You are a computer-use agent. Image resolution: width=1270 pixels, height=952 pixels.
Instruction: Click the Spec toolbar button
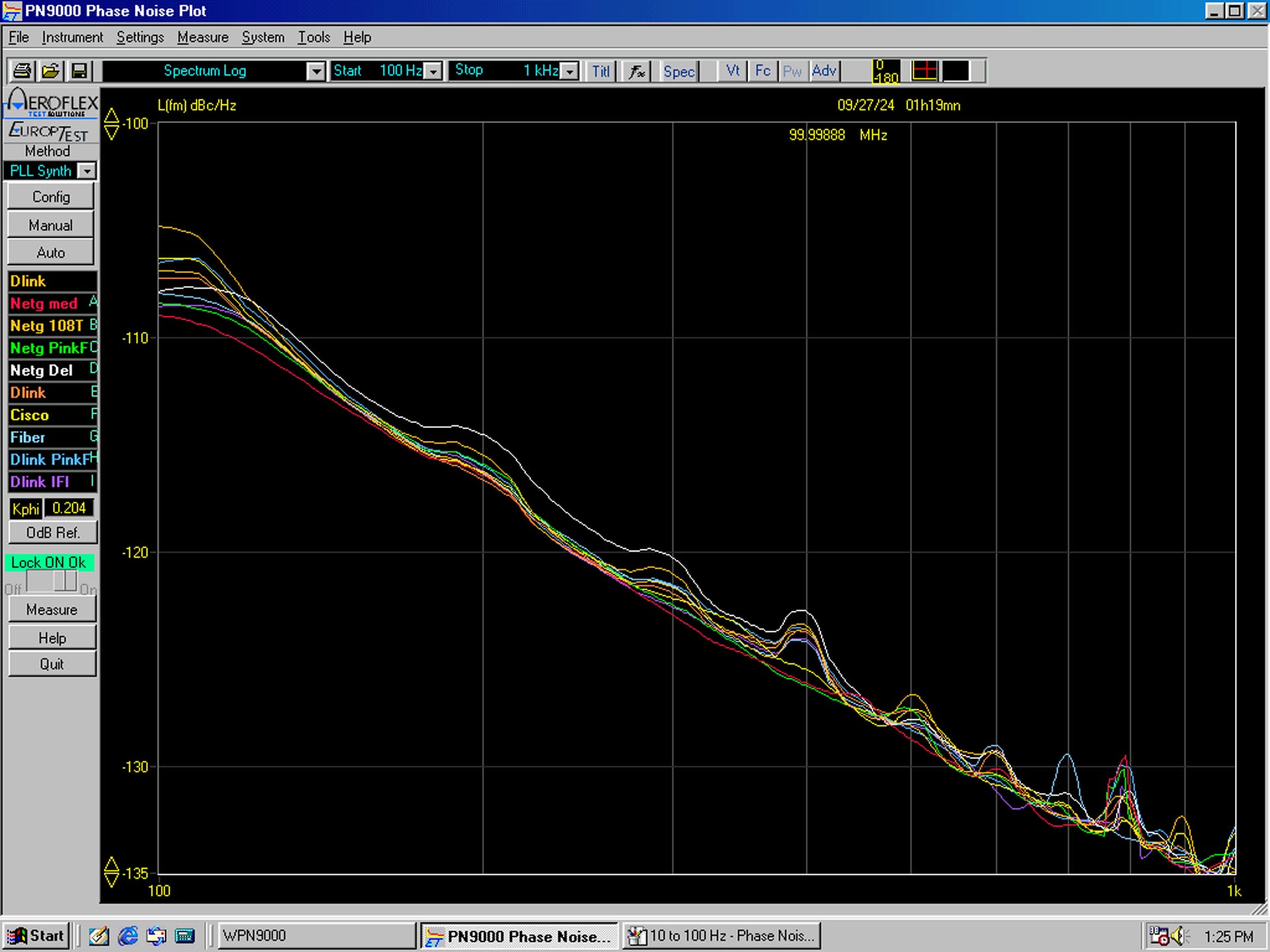click(x=679, y=71)
